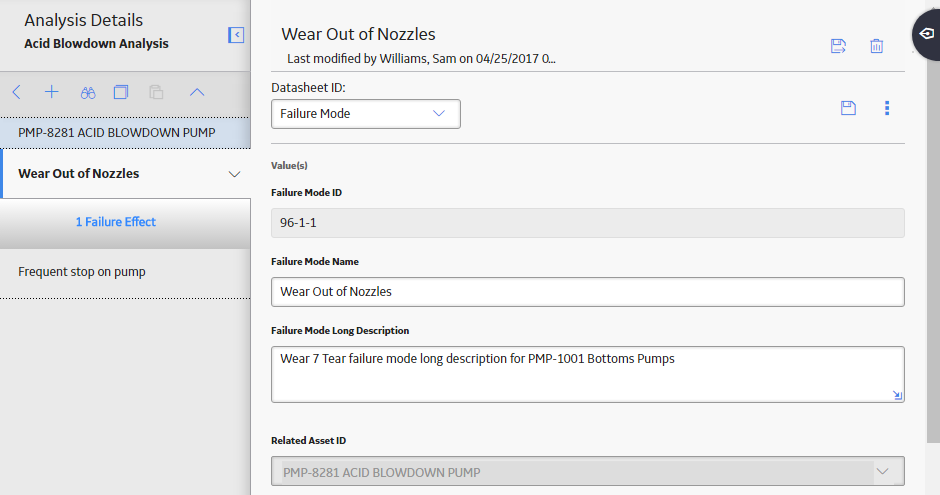The height and width of the screenshot is (495, 940).
Task: Click the paste icon in left toolbar
Action: click(156, 92)
